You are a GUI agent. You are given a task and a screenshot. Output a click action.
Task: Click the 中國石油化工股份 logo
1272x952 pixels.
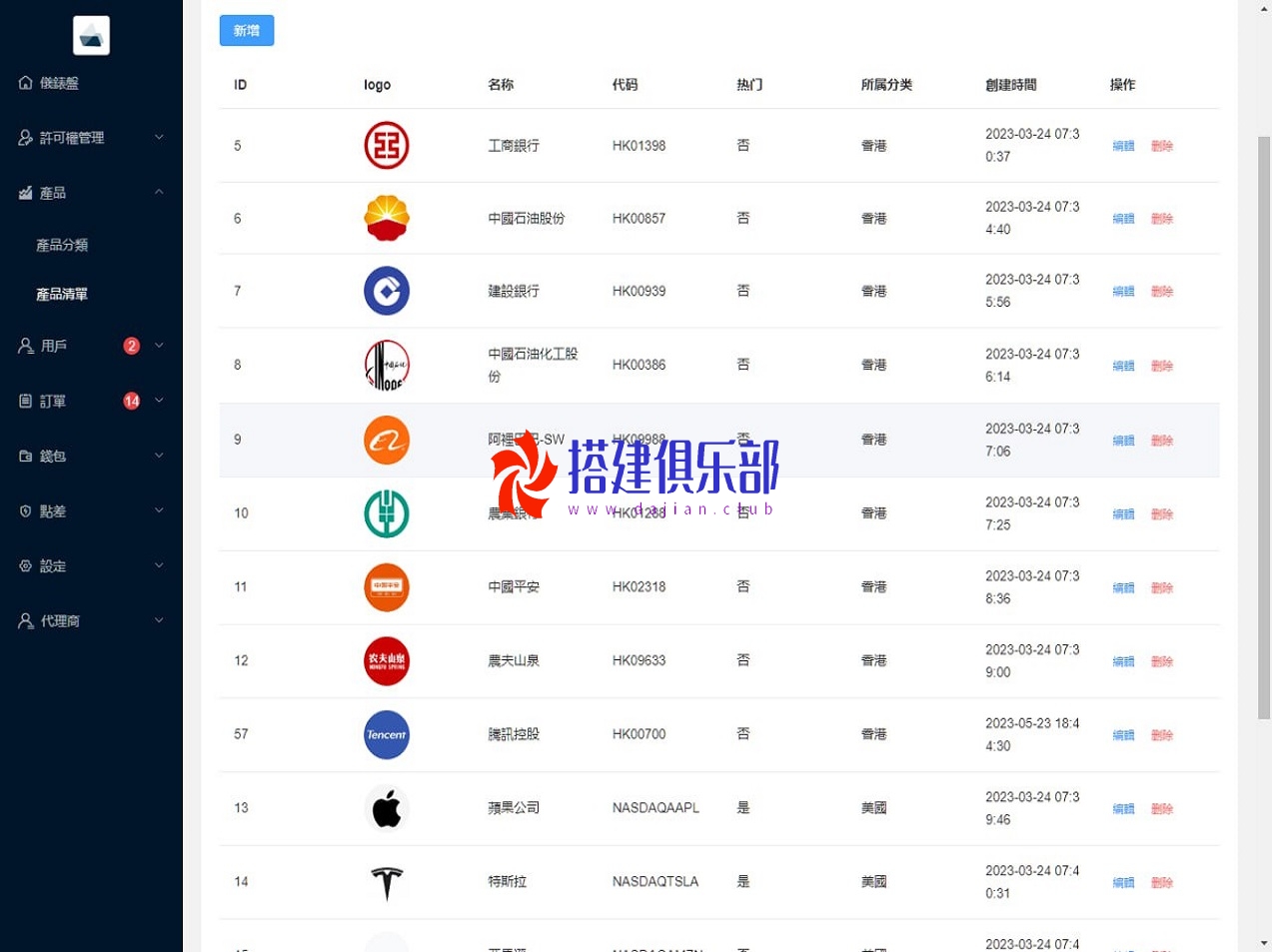coord(387,365)
